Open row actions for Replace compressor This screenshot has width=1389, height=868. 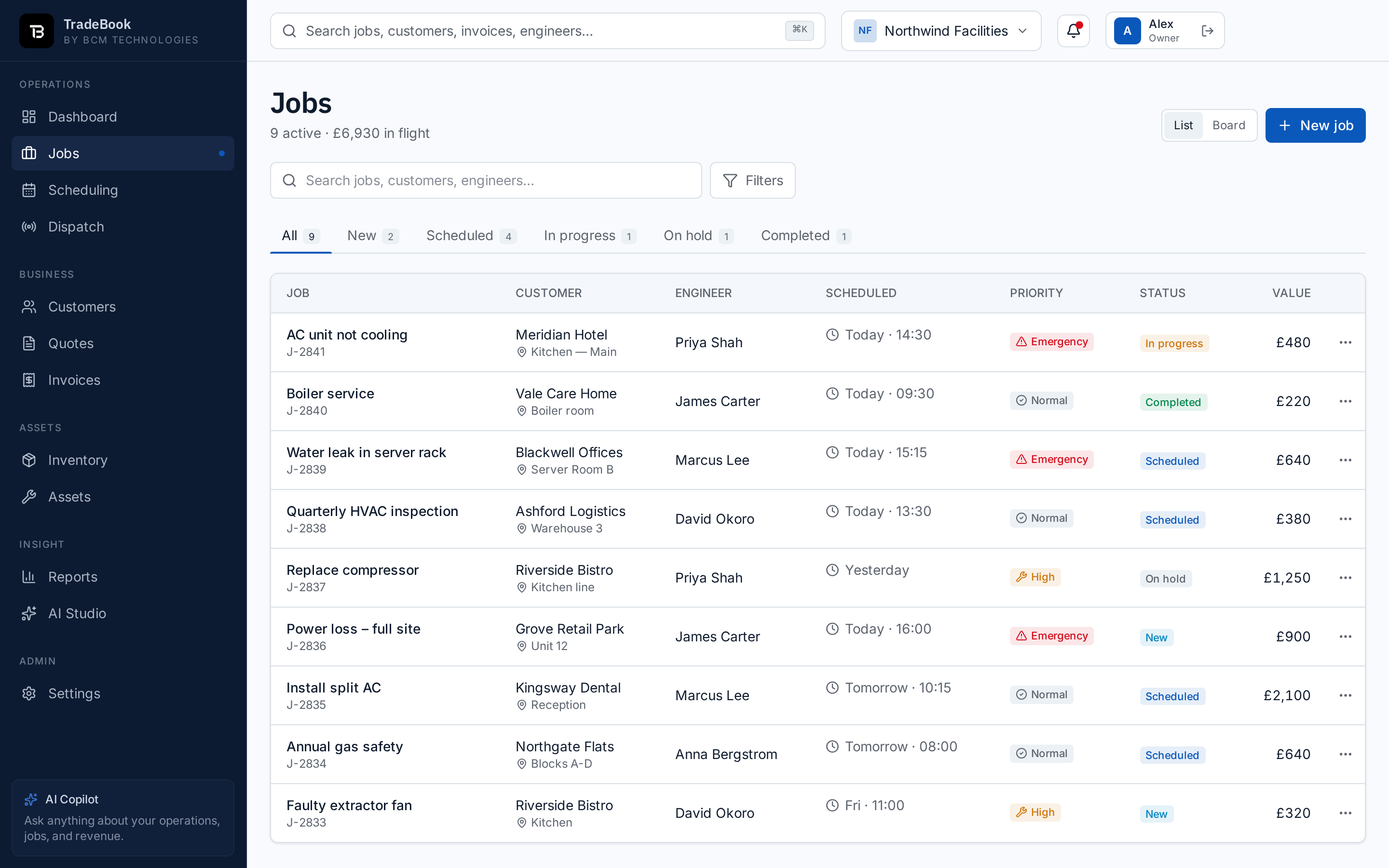1346,578
